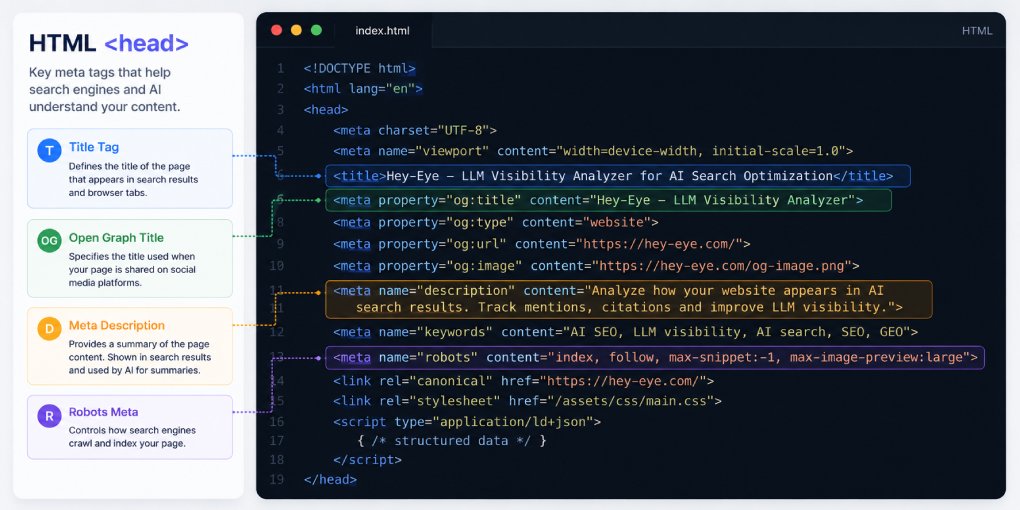
Task: Click line number 19 in gutter
Action: 276,479
